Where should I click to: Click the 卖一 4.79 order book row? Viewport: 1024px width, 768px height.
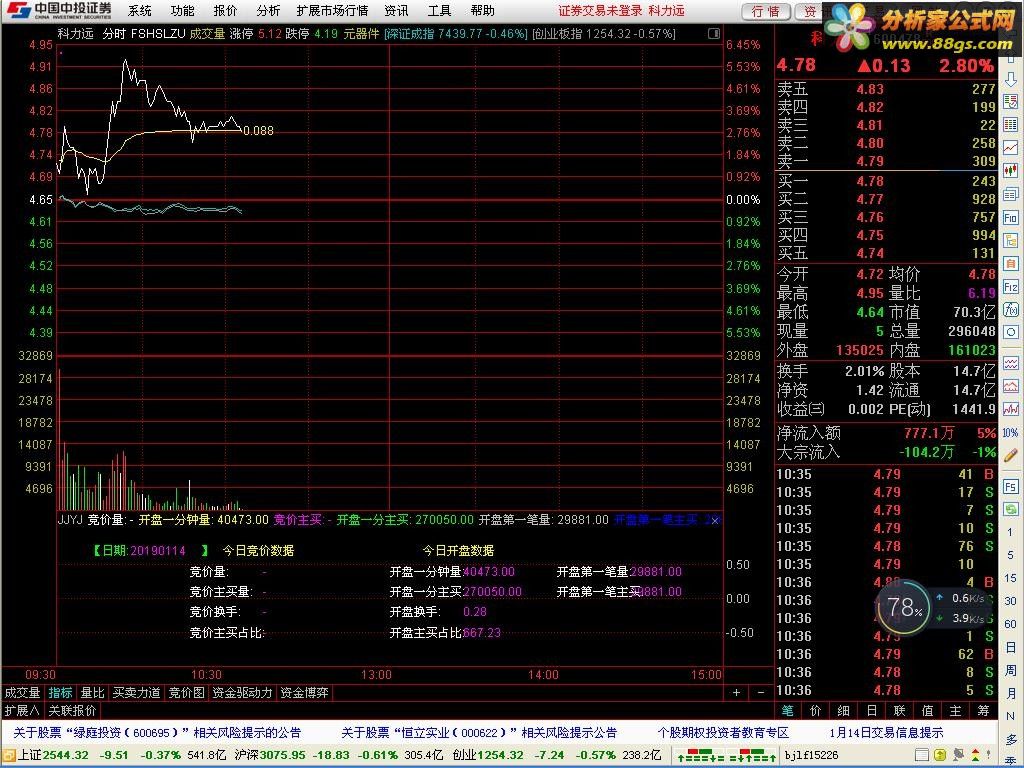click(886, 161)
